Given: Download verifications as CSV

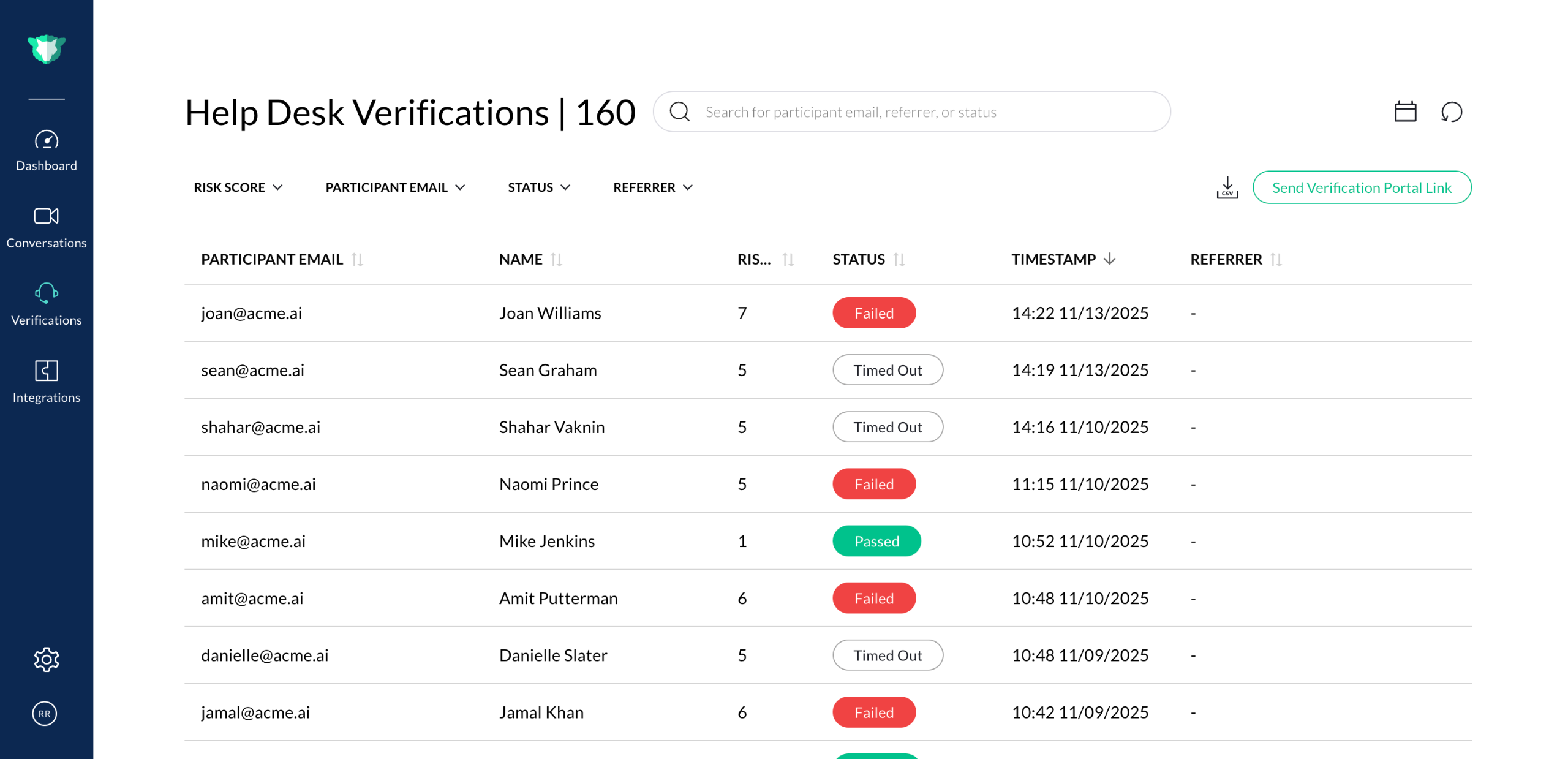Looking at the screenshot, I should pos(1227,187).
